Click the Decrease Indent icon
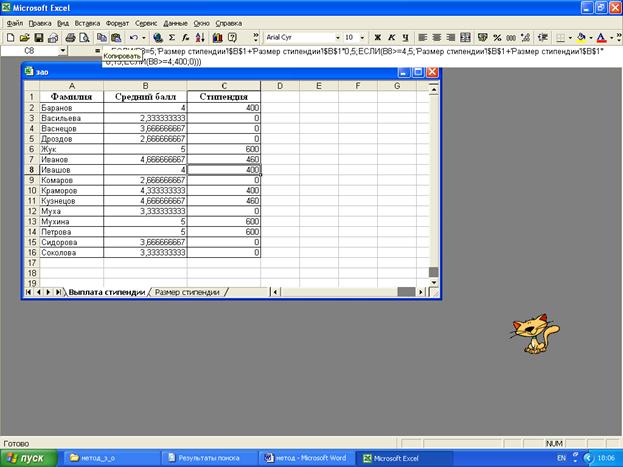This screenshot has width=623, height=467. click(x=542, y=38)
